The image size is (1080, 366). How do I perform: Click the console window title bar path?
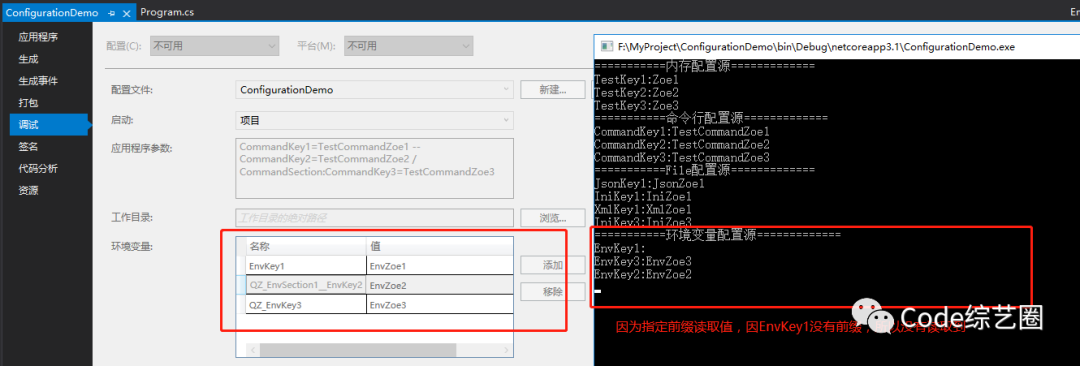click(816, 47)
